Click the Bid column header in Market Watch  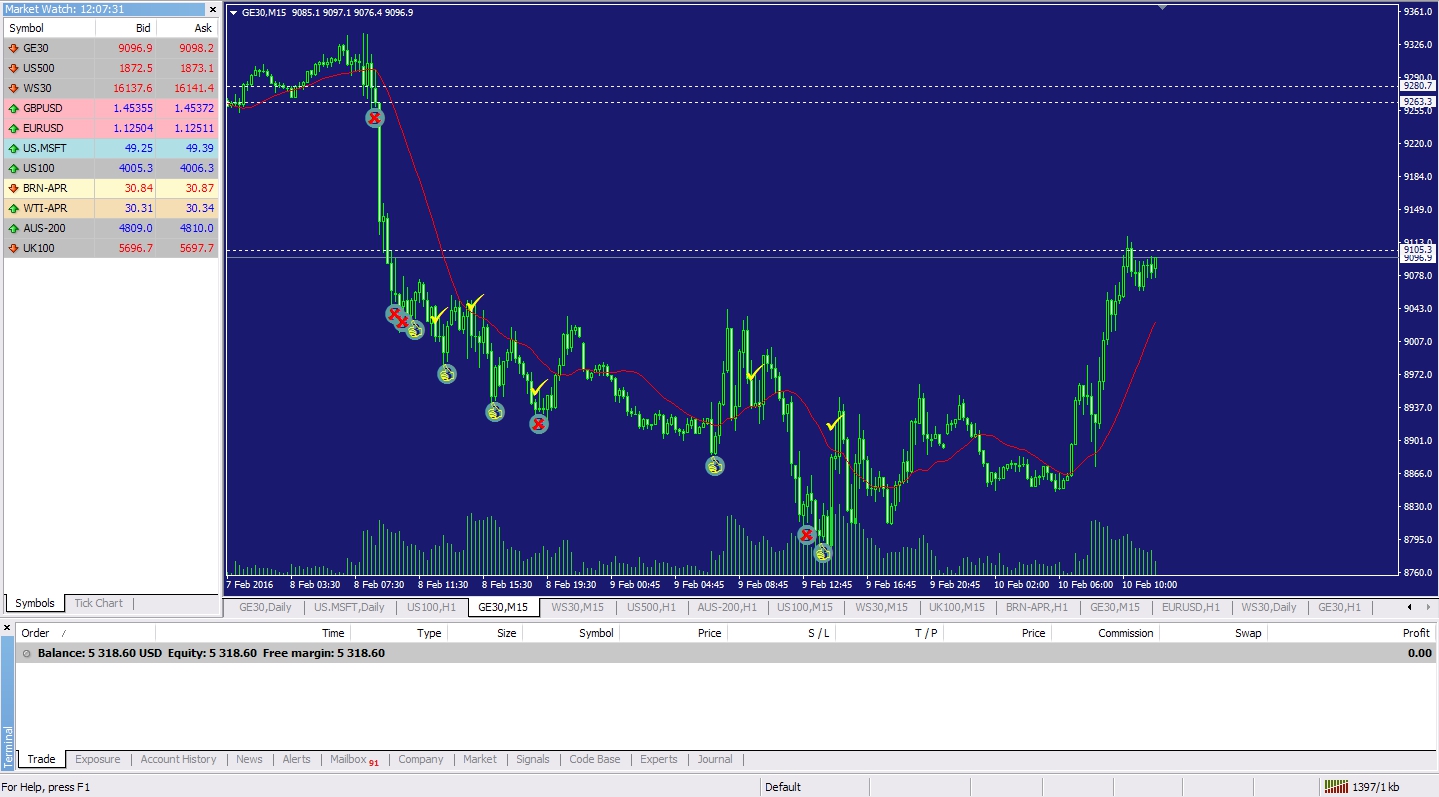141,28
